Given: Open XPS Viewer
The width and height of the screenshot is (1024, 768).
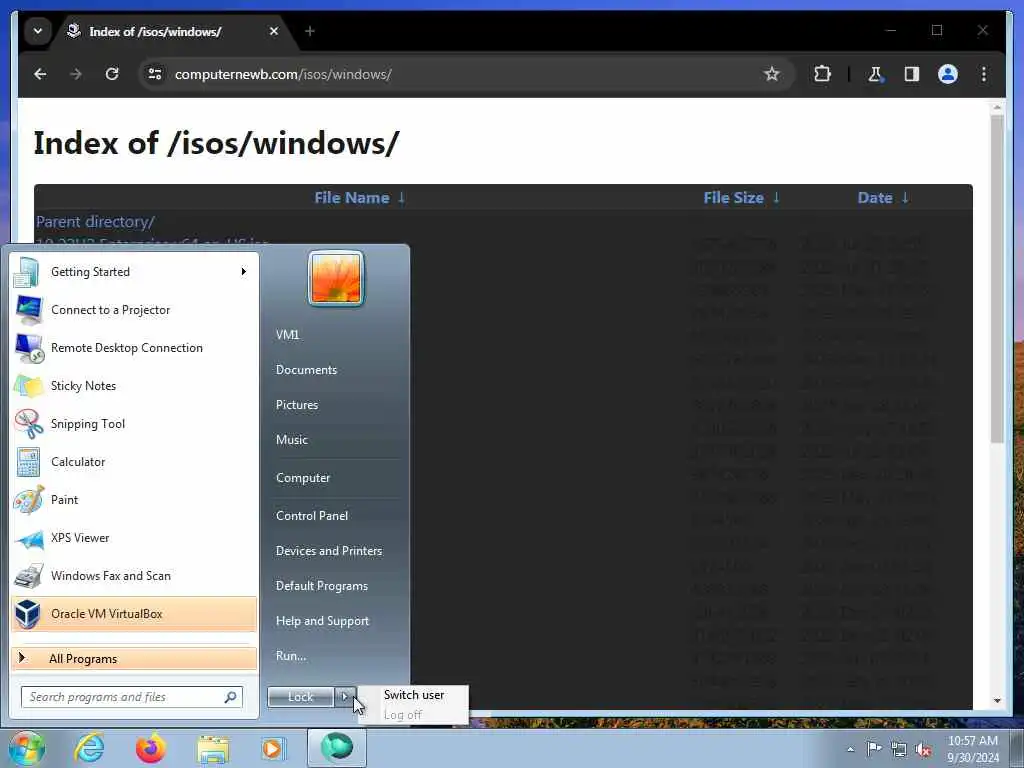Looking at the screenshot, I should pyautogui.click(x=135, y=537).
